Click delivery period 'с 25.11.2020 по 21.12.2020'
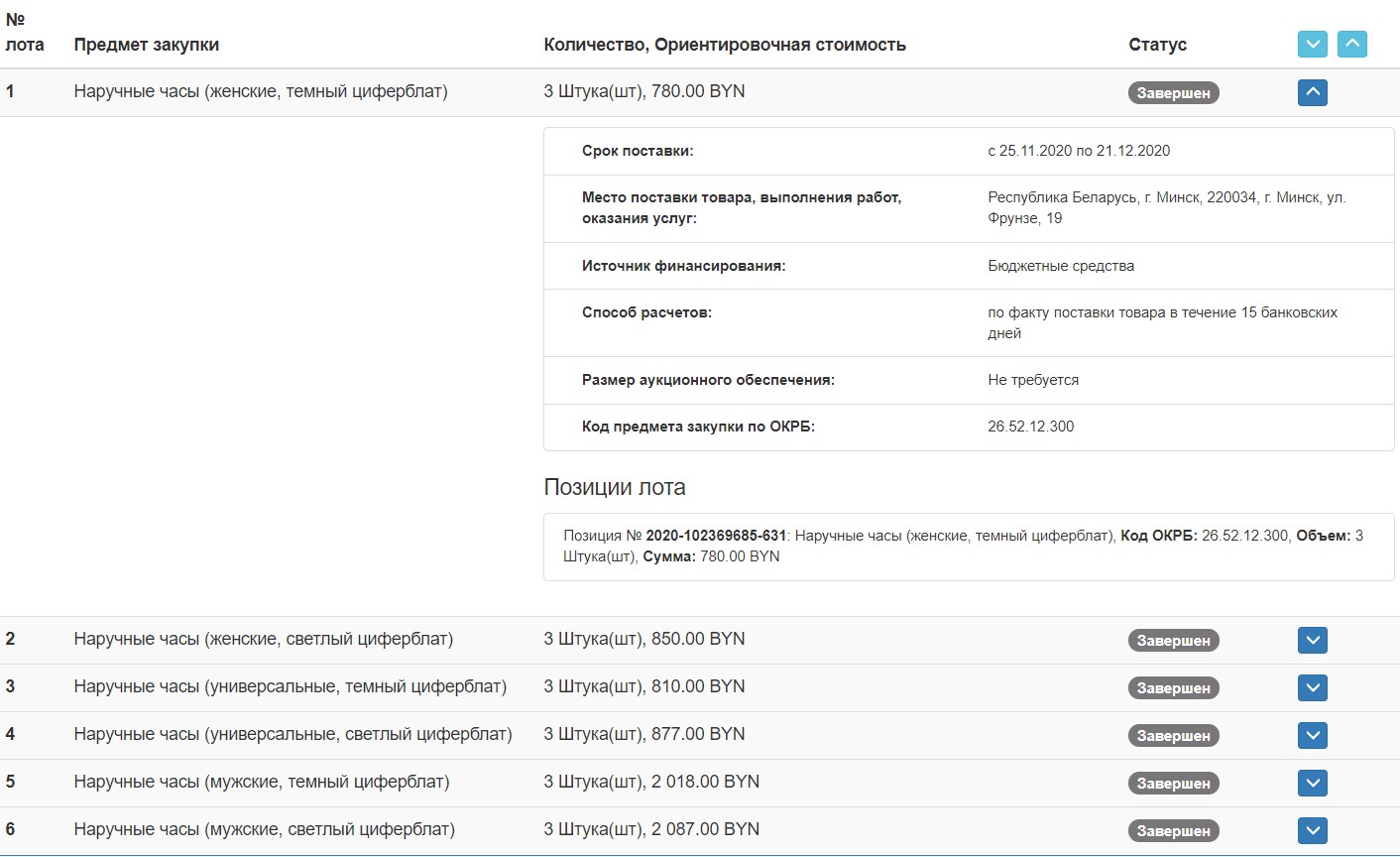The image size is (1400, 857). tap(1079, 151)
